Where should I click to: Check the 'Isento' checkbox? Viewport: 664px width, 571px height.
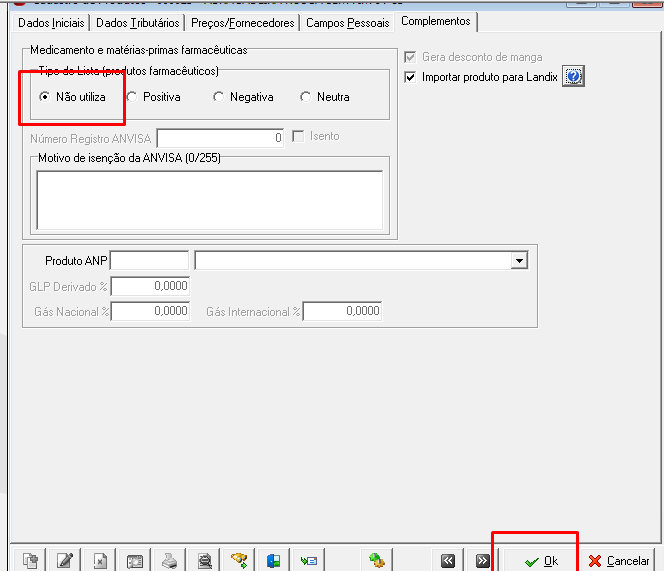(x=298, y=136)
